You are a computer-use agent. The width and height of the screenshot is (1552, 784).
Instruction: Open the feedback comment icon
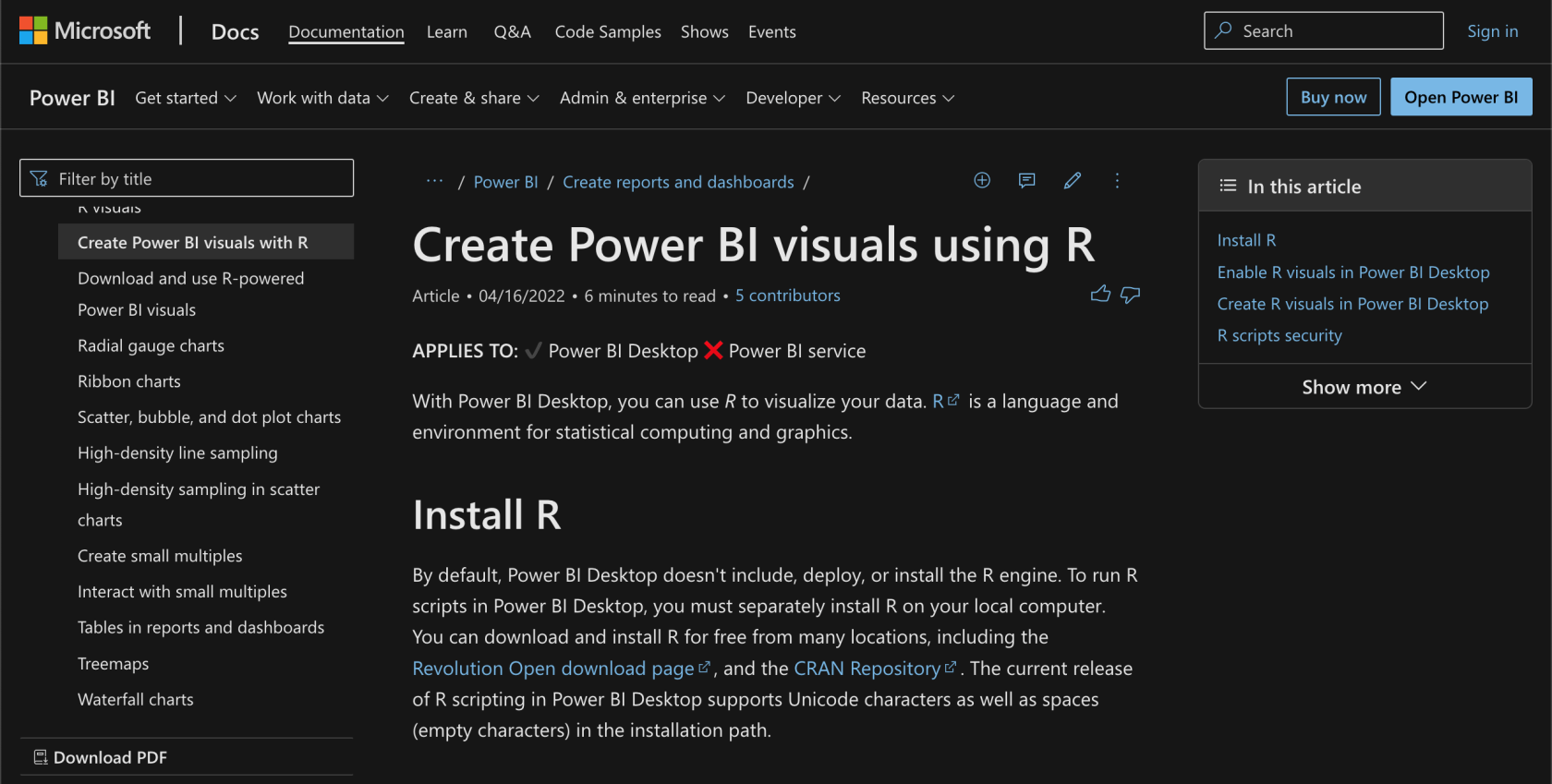pyautogui.click(x=1026, y=180)
